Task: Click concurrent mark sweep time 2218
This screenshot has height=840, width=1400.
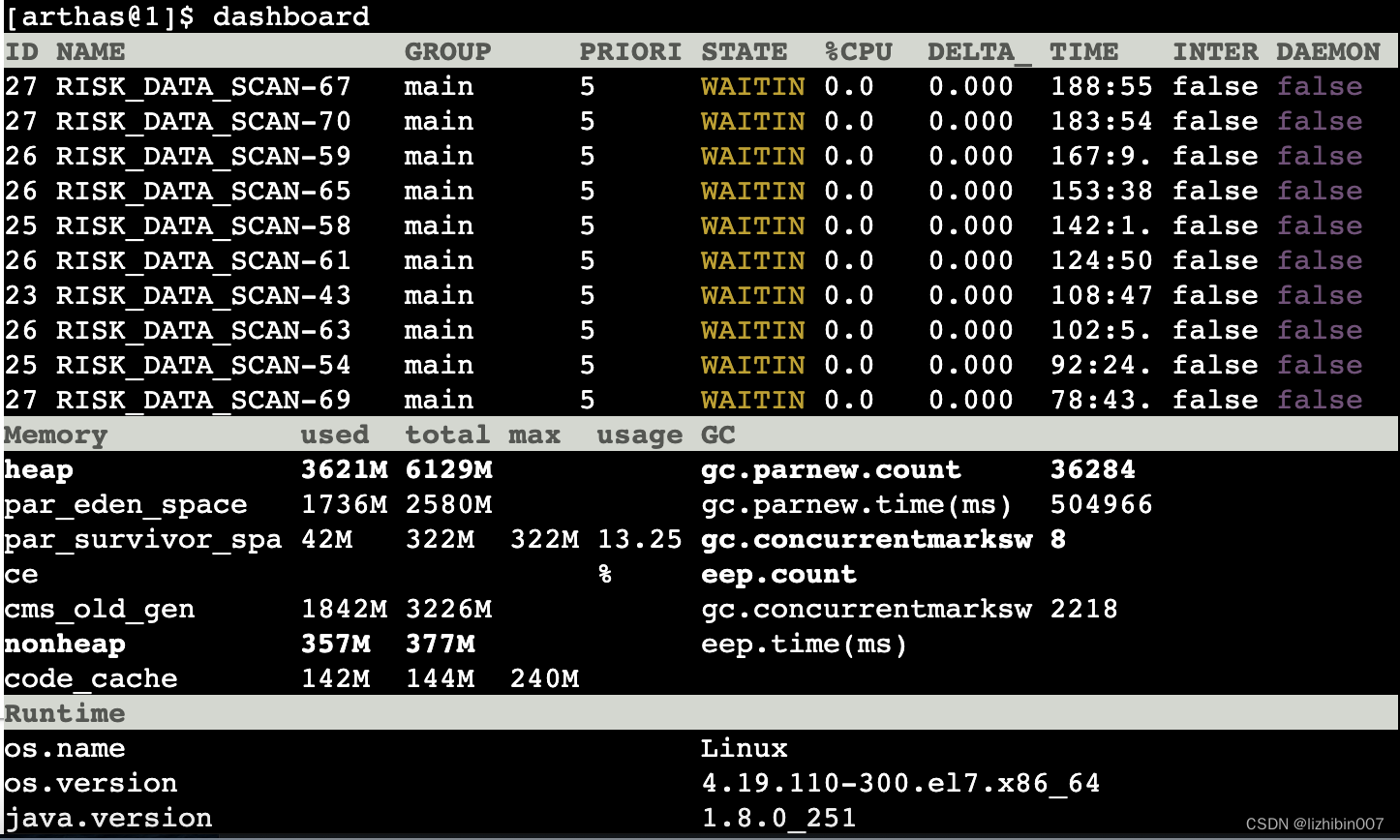Action: tap(1084, 609)
